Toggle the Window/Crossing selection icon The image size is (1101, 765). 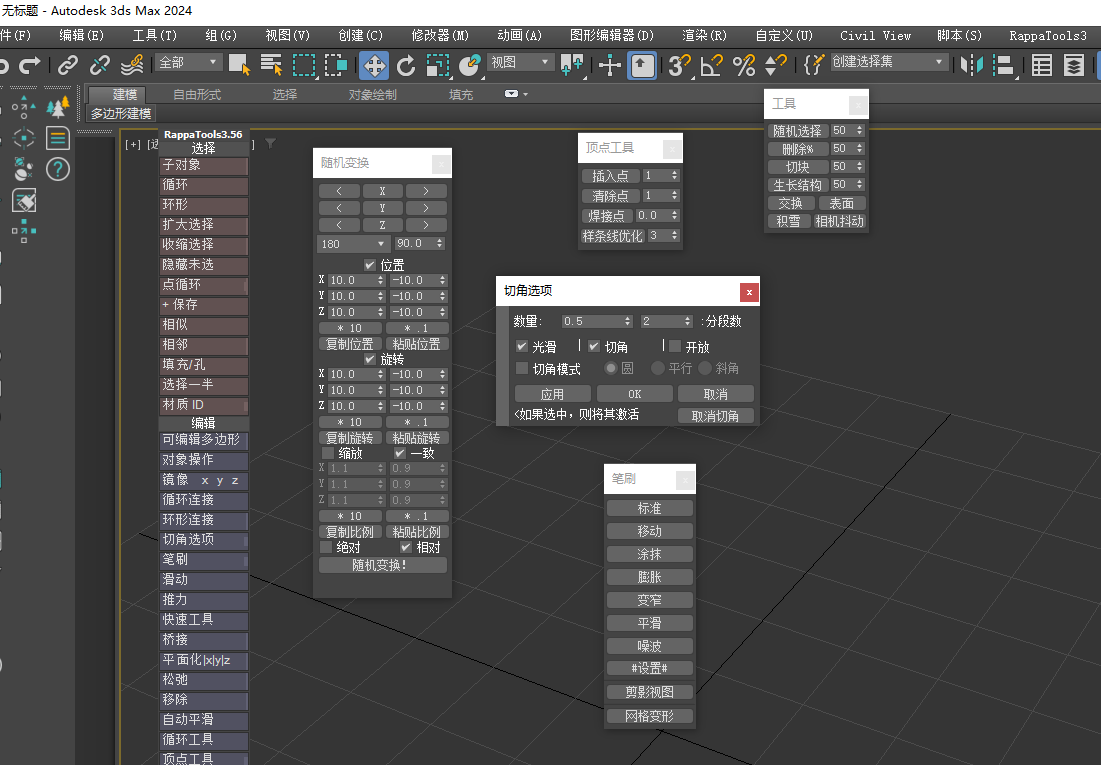pyautogui.click(x=336, y=65)
